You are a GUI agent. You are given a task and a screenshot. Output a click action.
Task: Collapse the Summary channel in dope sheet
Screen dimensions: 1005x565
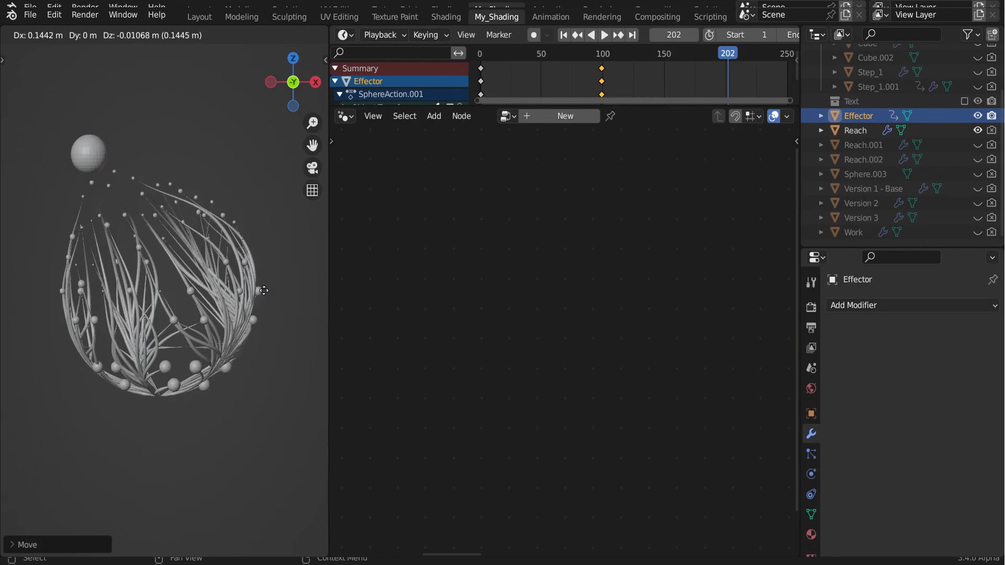click(x=335, y=68)
